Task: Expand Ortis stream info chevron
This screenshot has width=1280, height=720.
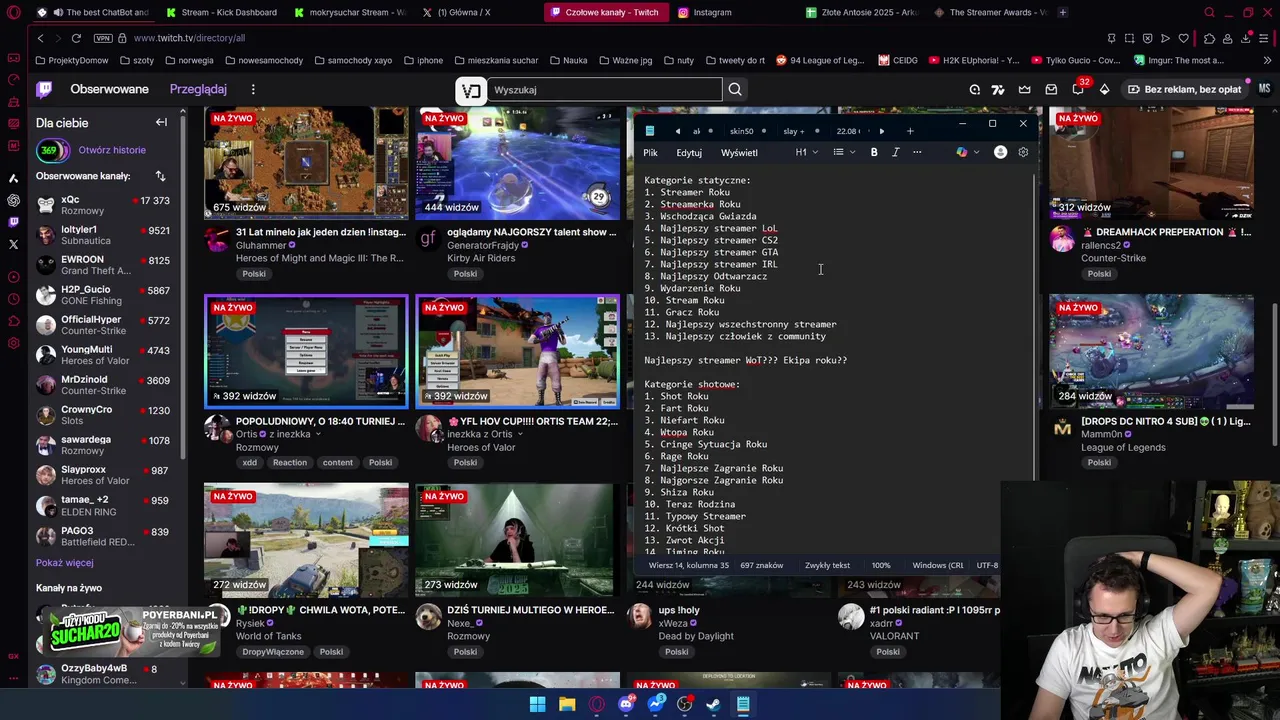Action: pyautogui.click(x=318, y=434)
